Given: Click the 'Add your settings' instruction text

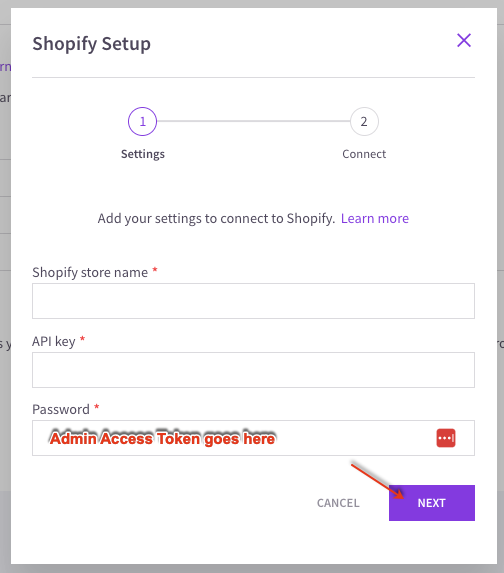Looking at the screenshot, I should 216,219.
